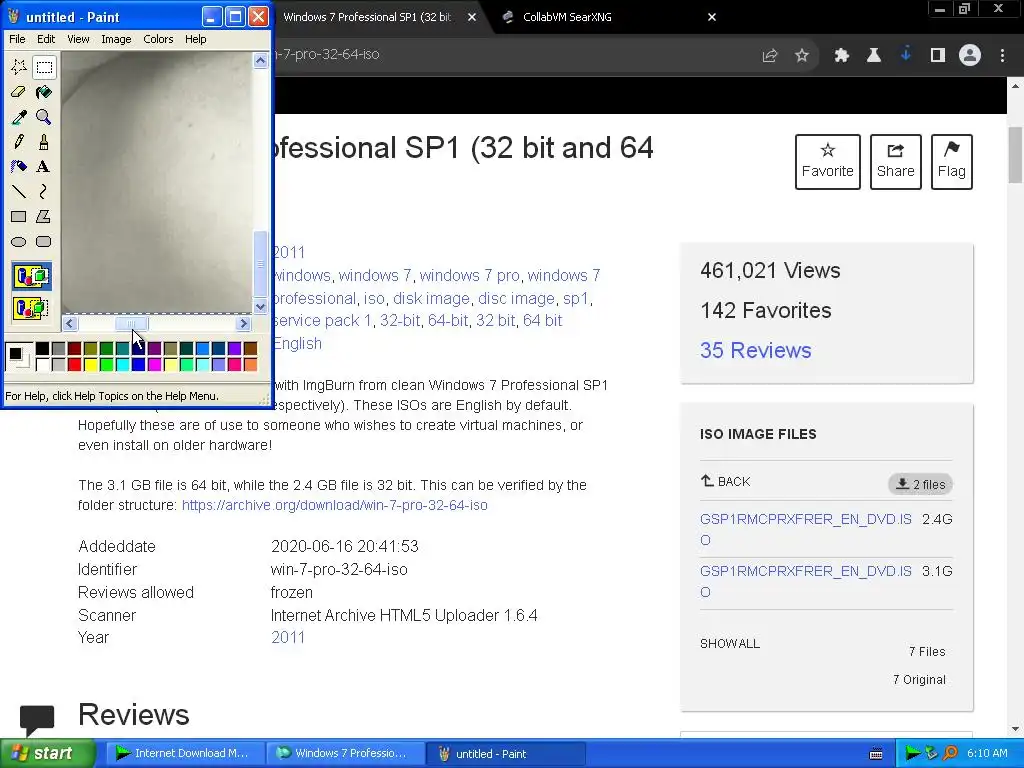This screenshot has height=768, width=1024.
Task: Pick the magenta swatch in Paint palette
Action: point(154,364)
